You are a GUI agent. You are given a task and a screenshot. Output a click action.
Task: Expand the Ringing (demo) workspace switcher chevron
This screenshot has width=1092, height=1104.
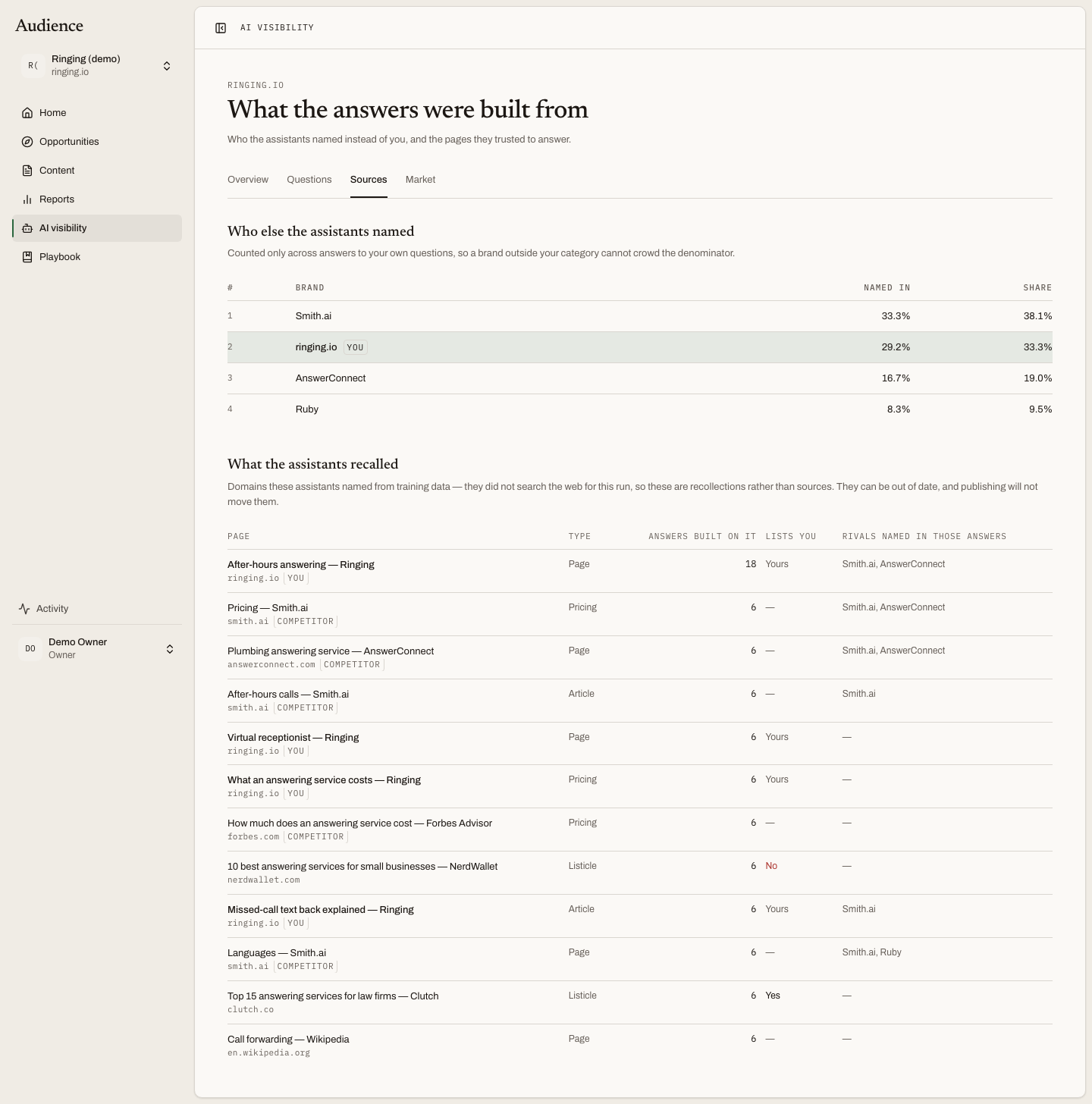167,66
